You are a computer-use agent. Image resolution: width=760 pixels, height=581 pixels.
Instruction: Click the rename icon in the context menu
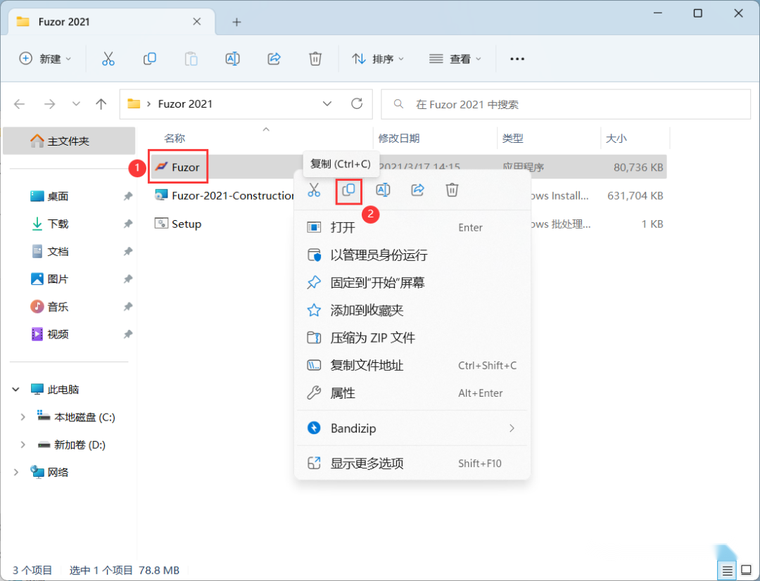pos(383,190)
